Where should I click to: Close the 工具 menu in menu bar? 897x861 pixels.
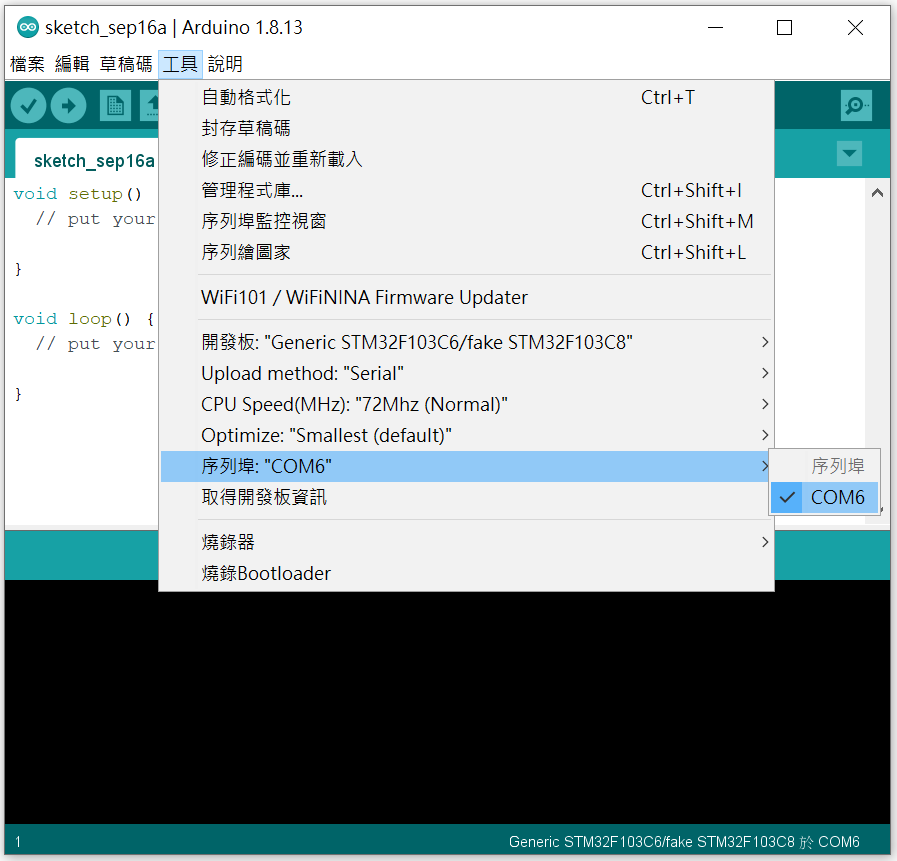point(180,64)
